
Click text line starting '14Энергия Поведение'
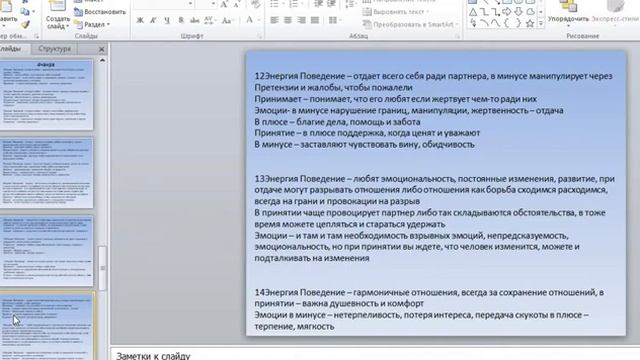(x=429, y=292)
